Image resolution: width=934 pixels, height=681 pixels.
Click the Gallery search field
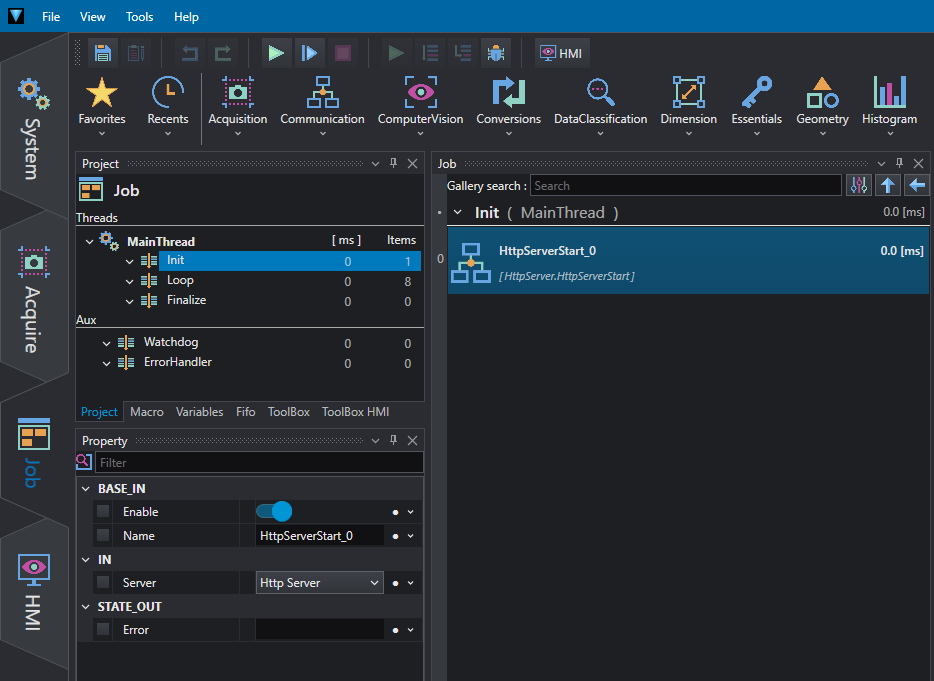[686, 185]
